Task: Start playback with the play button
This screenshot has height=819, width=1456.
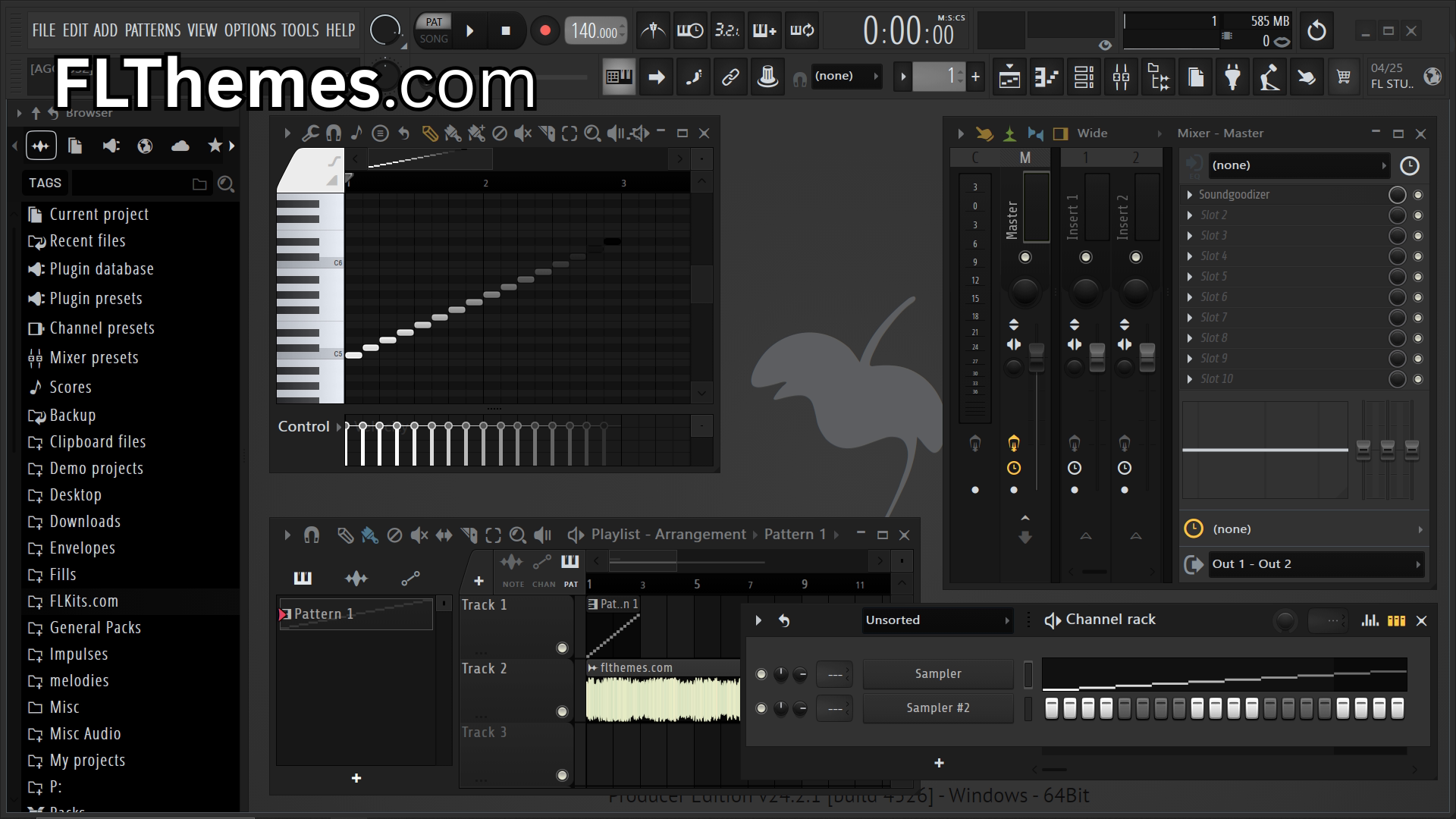Action: pyautogui.click(x=469, y=31)
